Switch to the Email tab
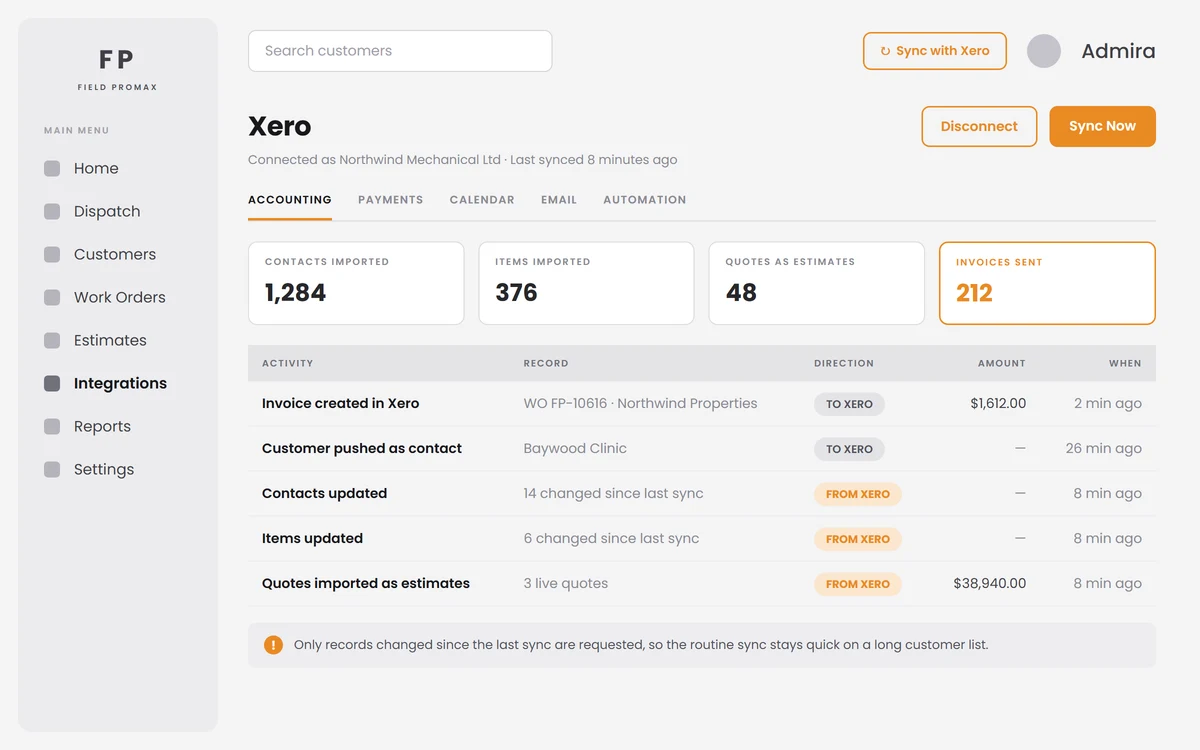 (559, 200)
